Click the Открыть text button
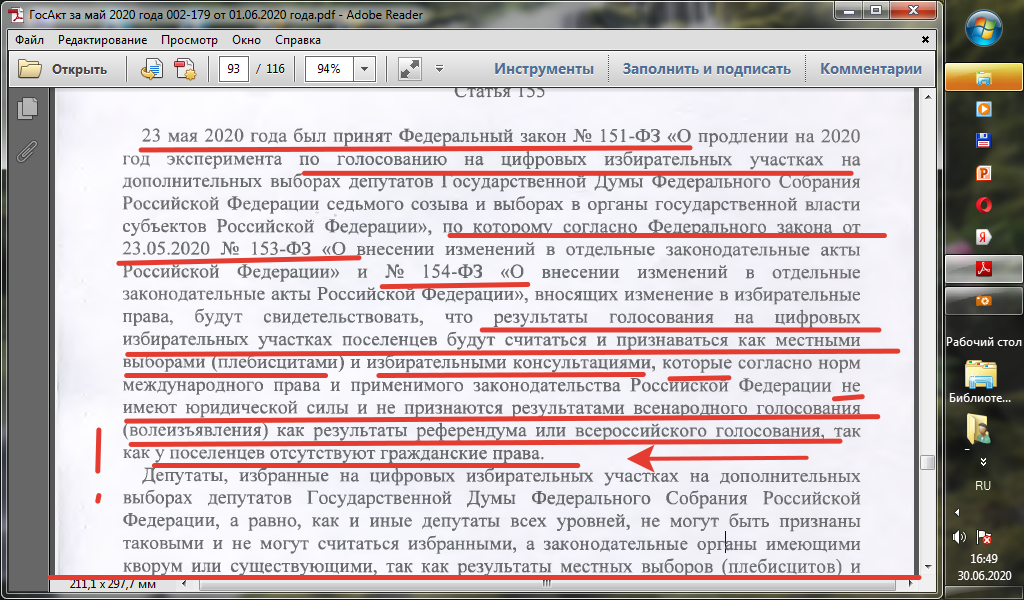Screen dimensions: 1024x600 [79, 69]
